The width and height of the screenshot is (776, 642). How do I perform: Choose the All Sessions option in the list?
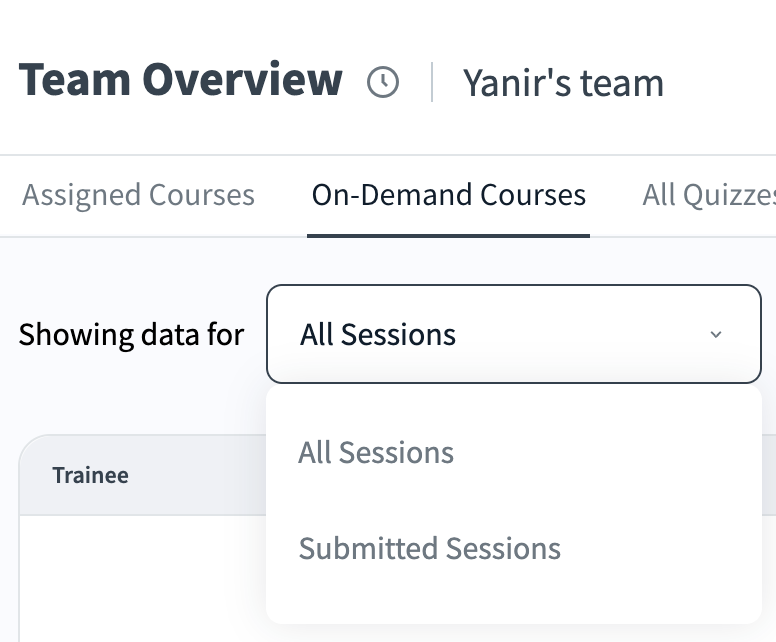point(376,453)
